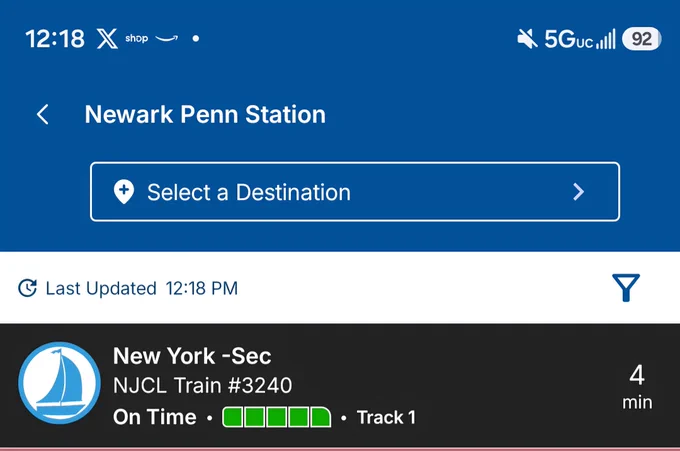Click the green train car capacity bar
This screenshot has width=680, height=451.
[277, 417]
